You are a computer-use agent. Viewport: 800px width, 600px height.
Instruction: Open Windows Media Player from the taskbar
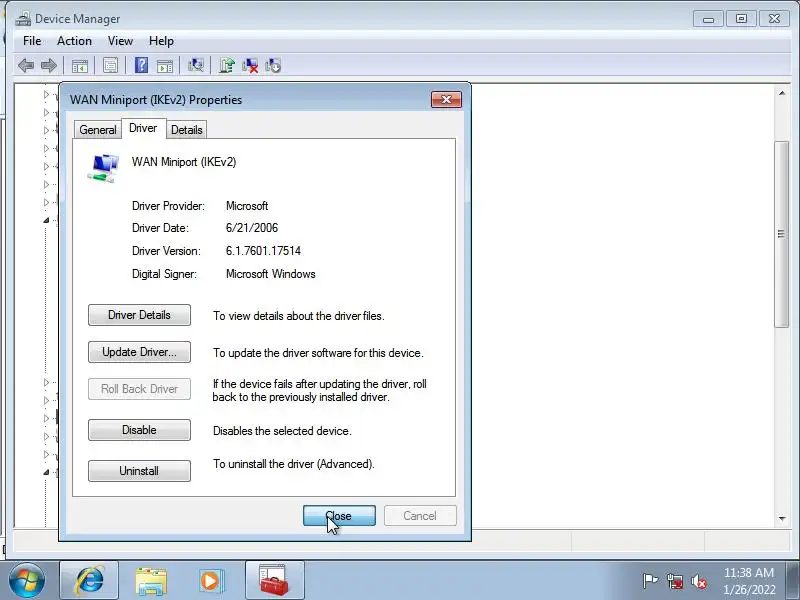coord(211,581)
